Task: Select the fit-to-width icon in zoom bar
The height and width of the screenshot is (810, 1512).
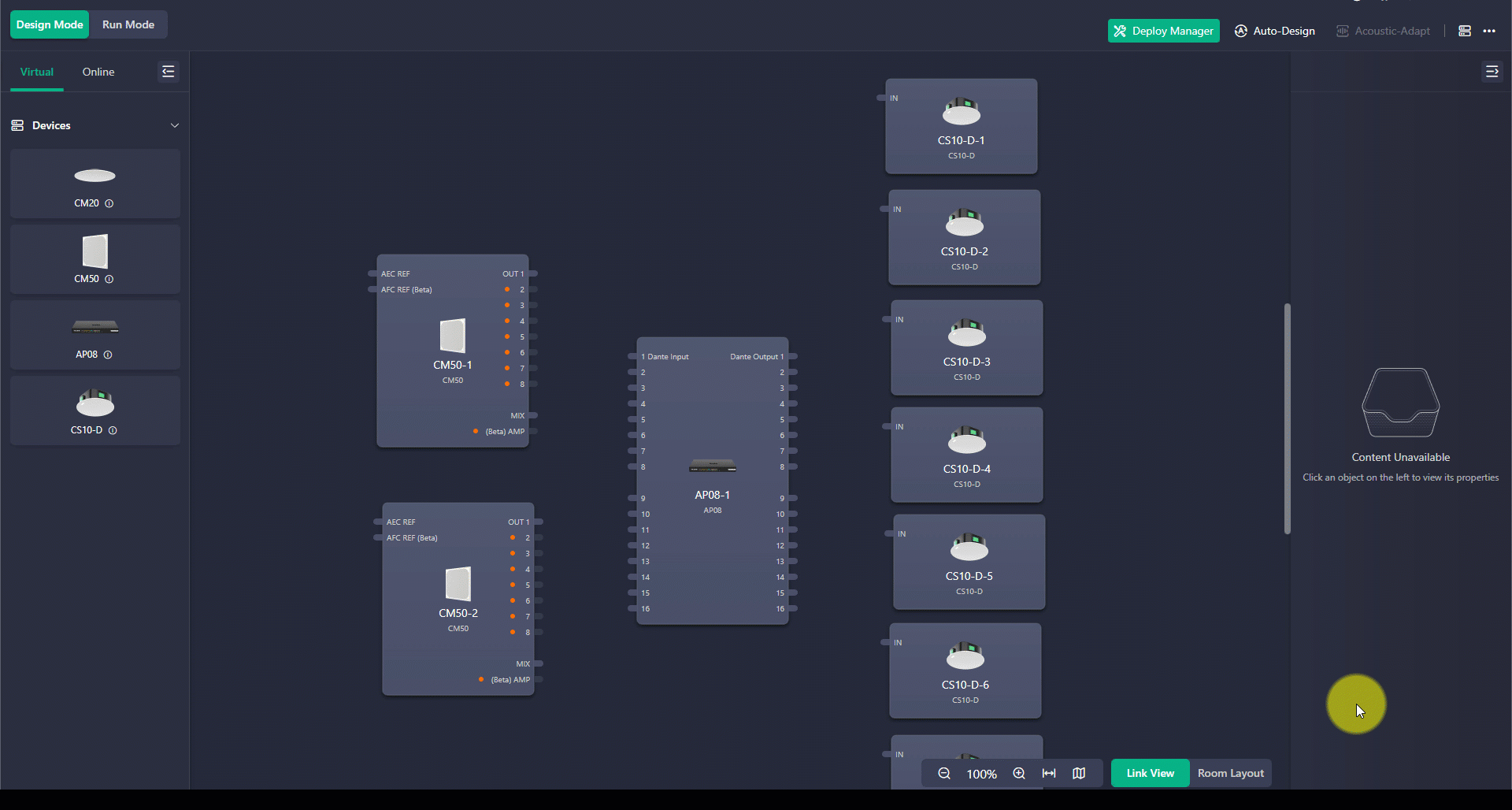Action: [x=1049, y=774]
